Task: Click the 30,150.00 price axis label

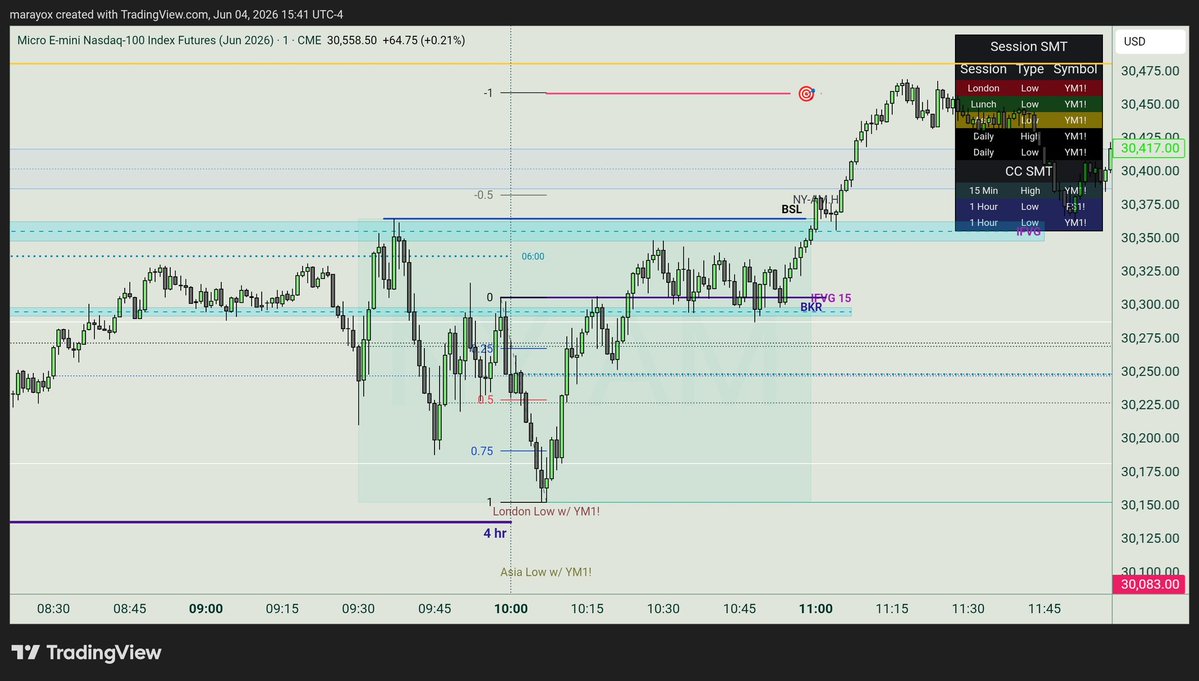Action: 1149,505
